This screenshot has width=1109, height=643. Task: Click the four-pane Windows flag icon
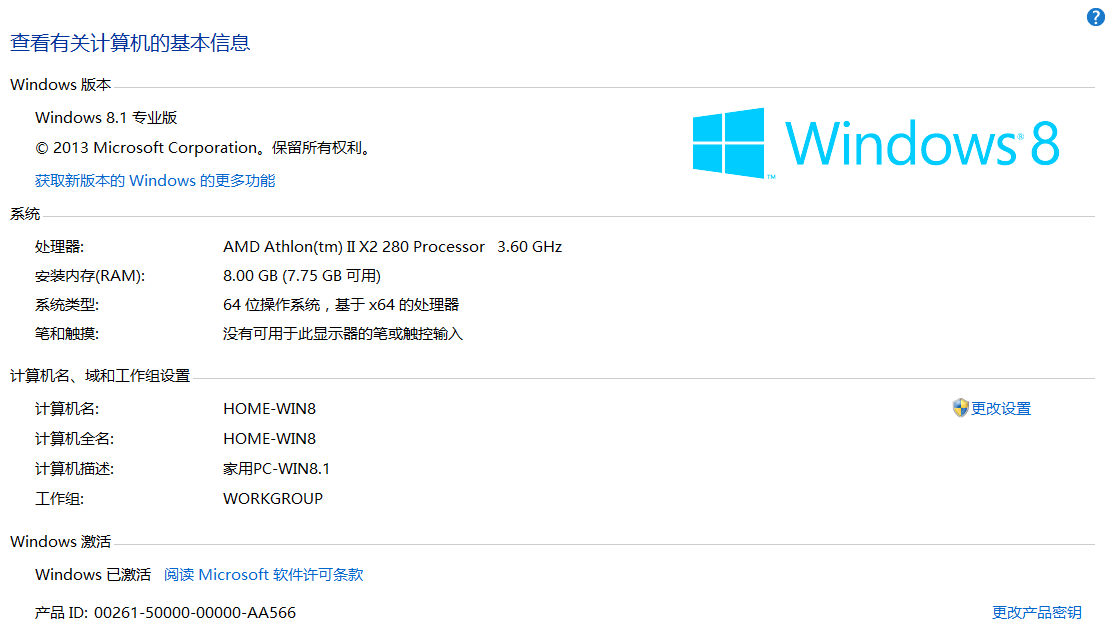pyautogui.click(x=730, y=143)
